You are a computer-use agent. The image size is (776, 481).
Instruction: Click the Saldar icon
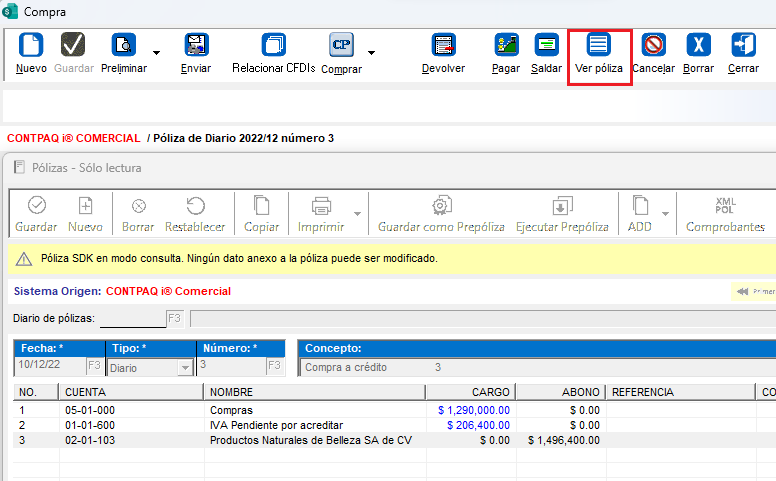[546, 46]
